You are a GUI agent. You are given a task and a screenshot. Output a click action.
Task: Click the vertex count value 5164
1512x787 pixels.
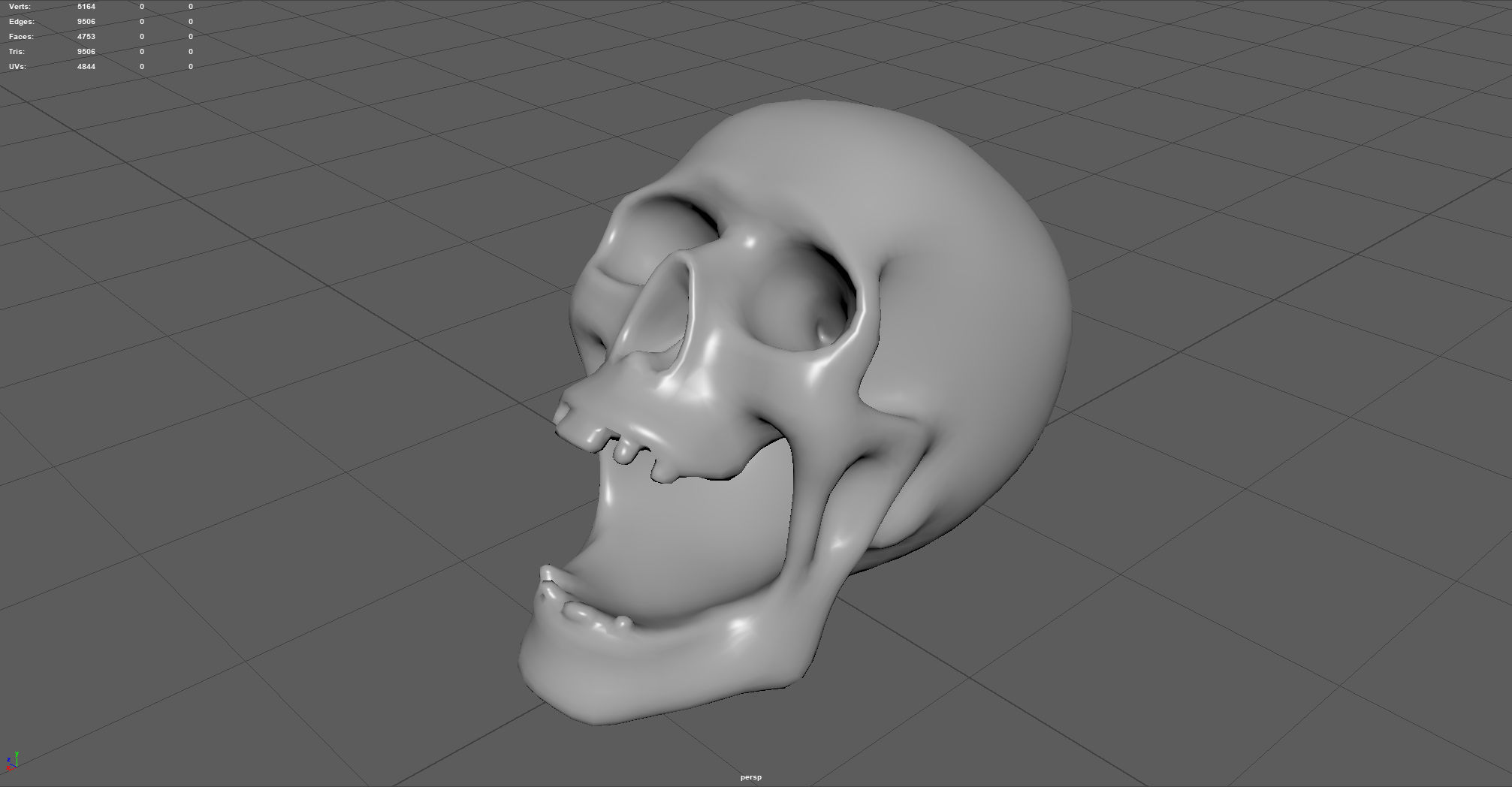(86, 6)
